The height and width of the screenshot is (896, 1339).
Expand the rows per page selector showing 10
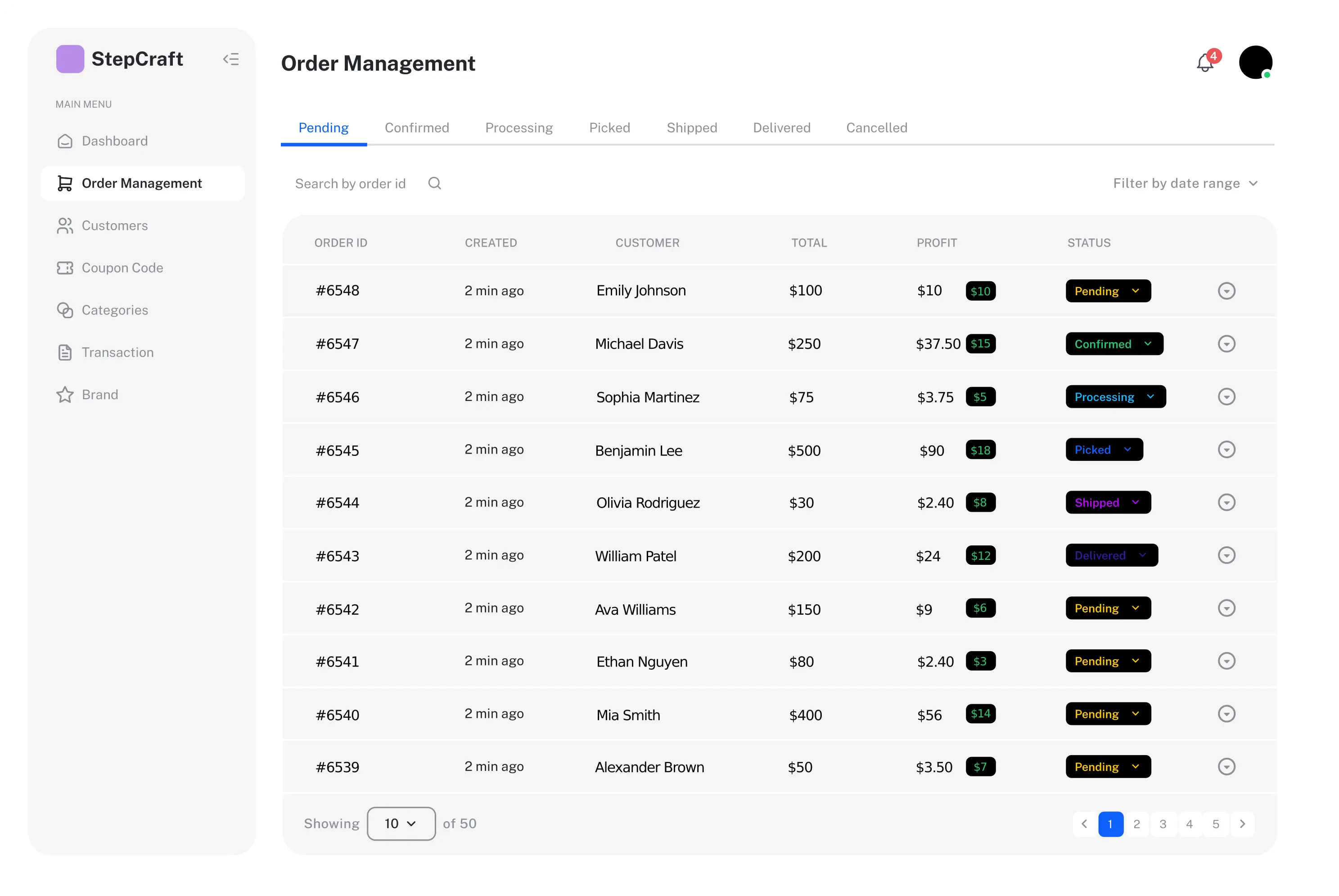coord(400,823)
